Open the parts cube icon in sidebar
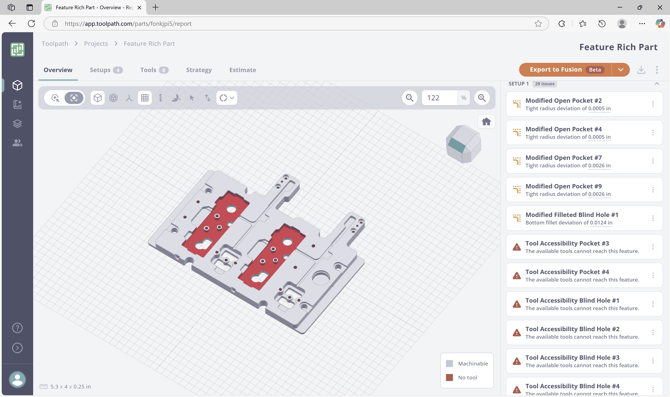670x397 pixels. 18,85
